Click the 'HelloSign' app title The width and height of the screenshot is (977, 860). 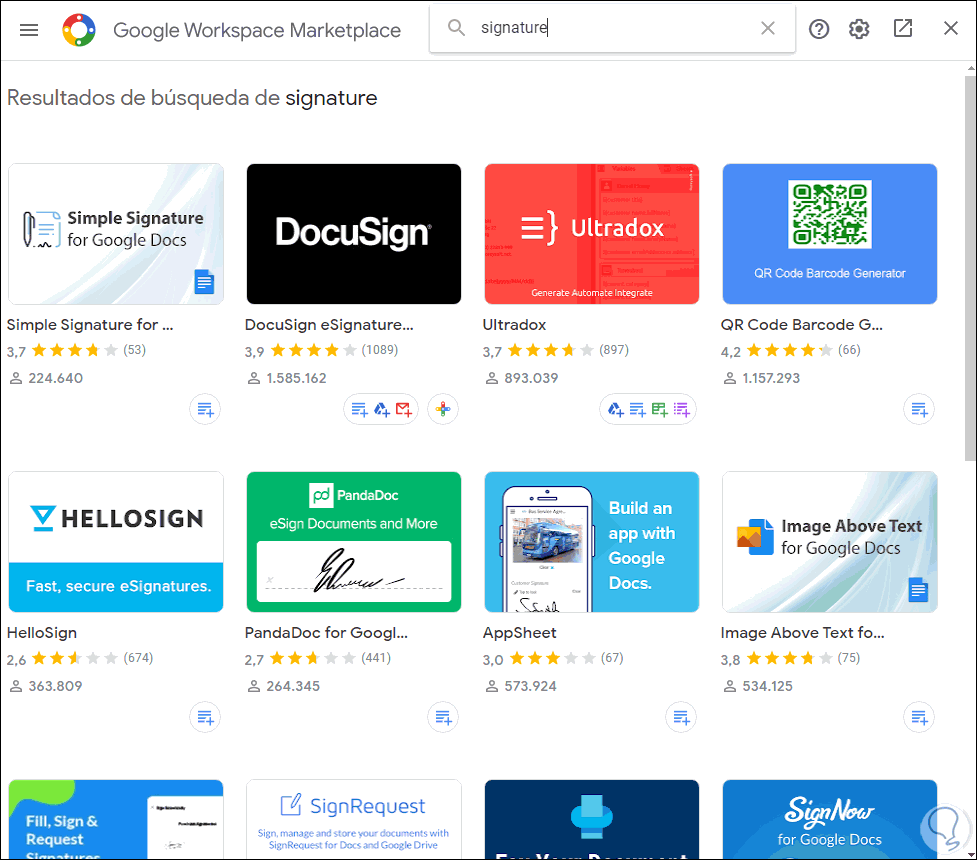point(42,633)
